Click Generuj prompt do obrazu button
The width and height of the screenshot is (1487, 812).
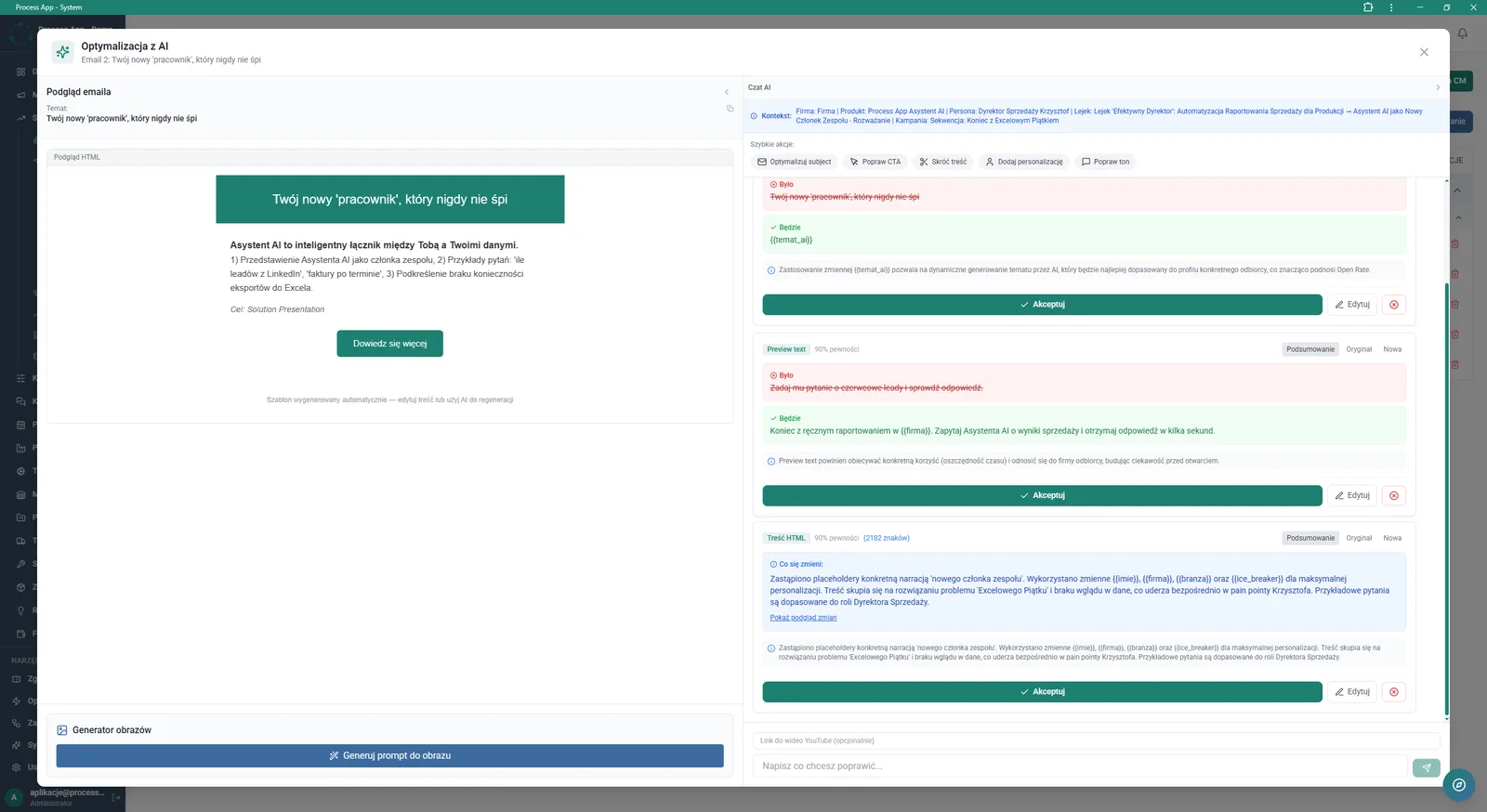click(389, 755)
